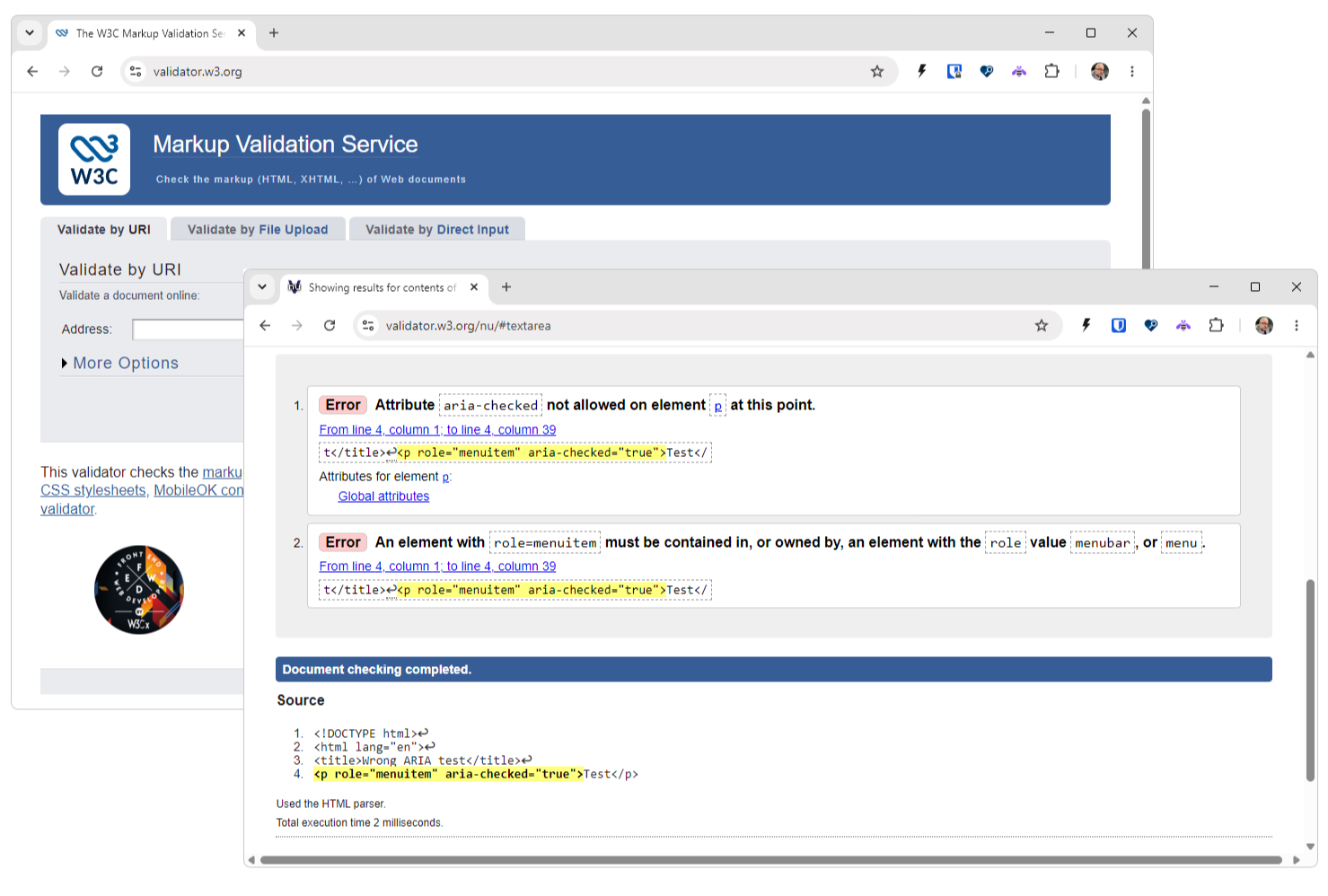Click the highlighted source line 4 code
Viewport: 1328px width, 896px height.
click(x=448, y=774)
